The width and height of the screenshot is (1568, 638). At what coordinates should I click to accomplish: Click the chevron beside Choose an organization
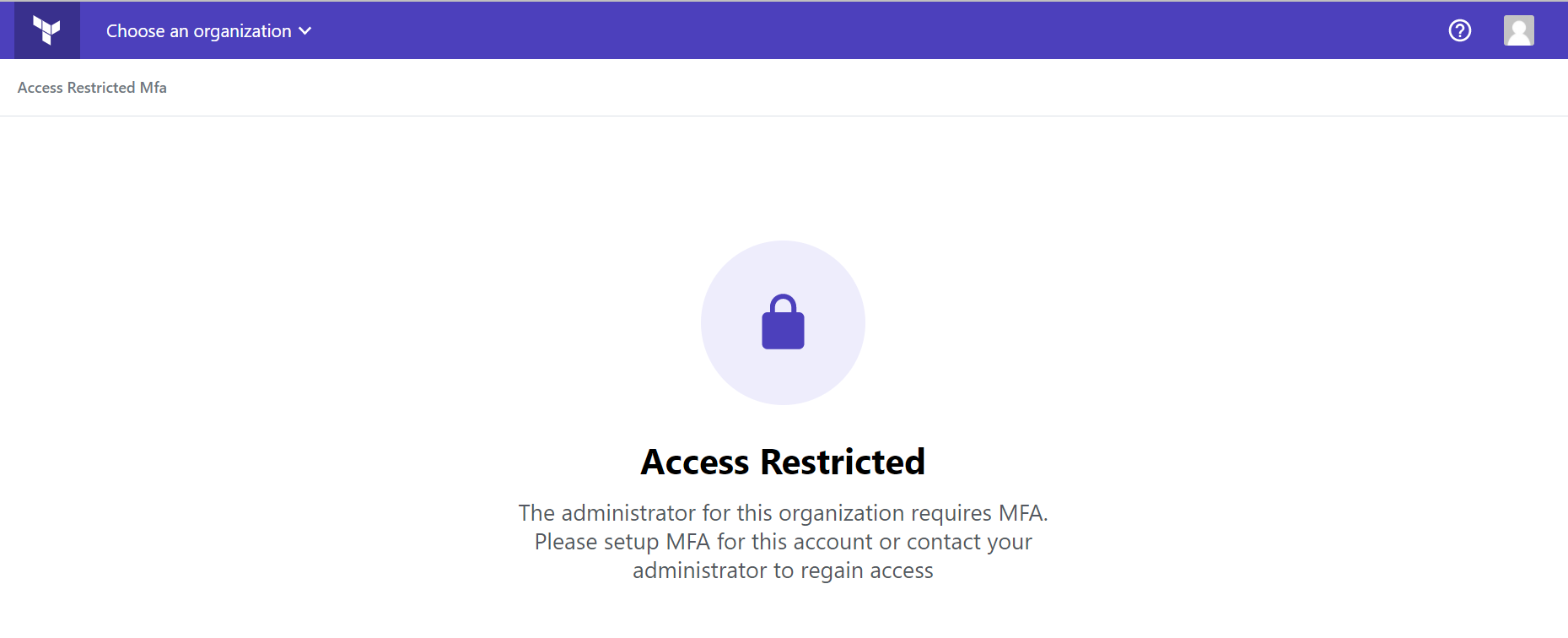coord(305,31)
